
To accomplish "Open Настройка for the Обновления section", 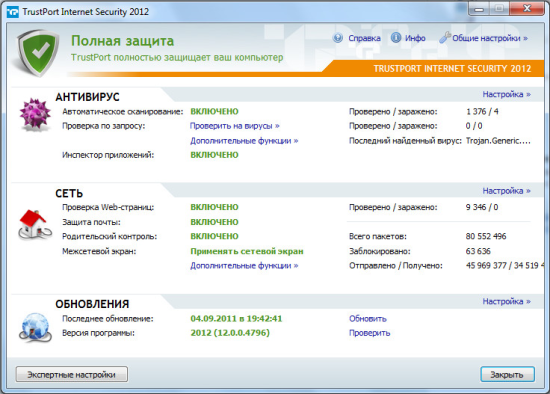I will 507,301.
